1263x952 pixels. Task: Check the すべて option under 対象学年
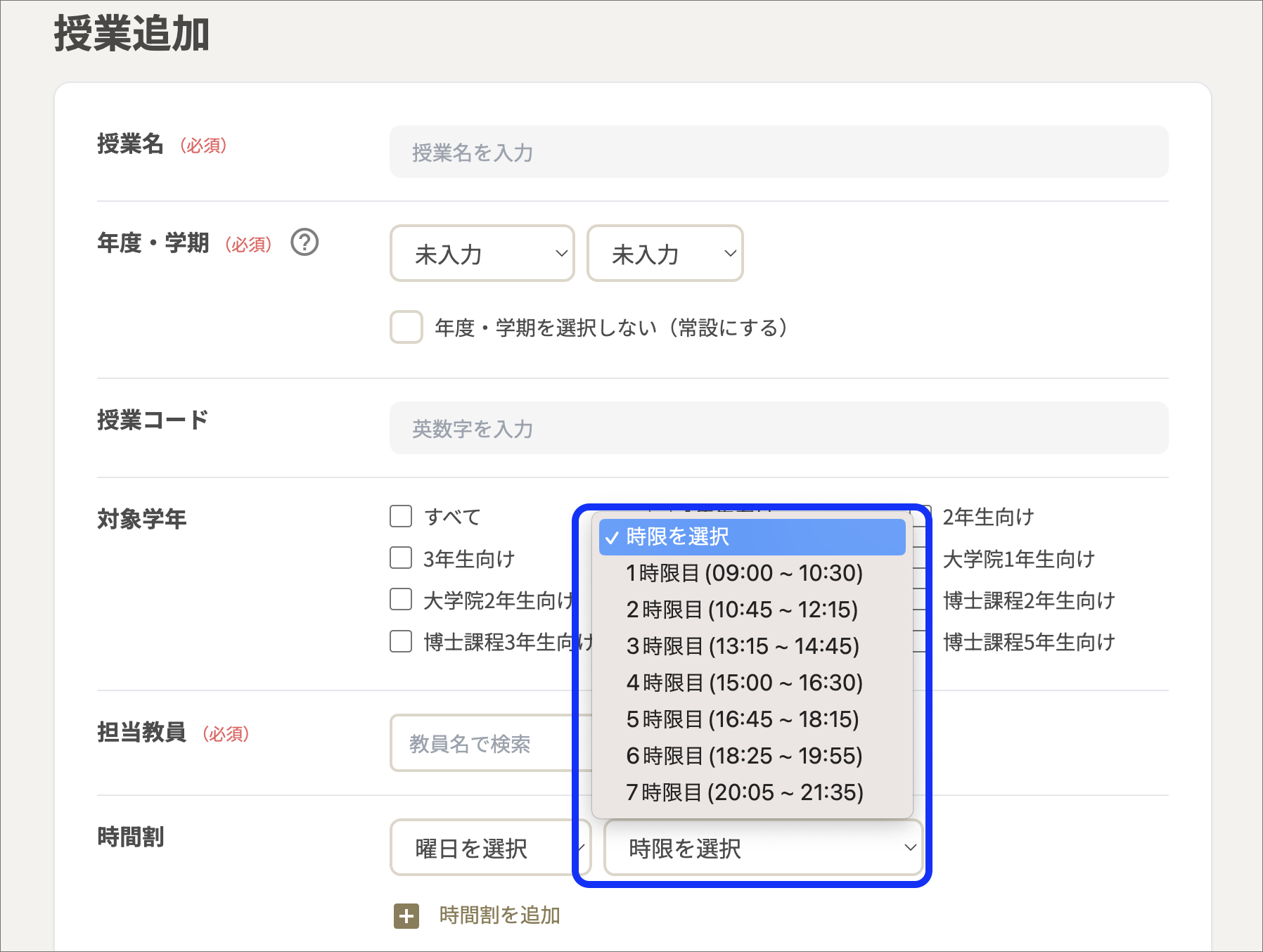(x=400, y=516)
